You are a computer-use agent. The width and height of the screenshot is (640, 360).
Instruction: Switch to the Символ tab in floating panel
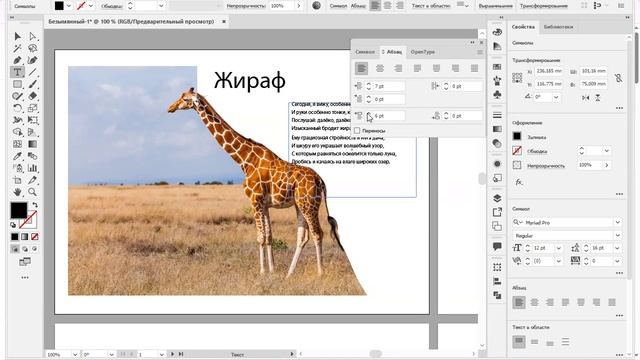click(365, 52)
